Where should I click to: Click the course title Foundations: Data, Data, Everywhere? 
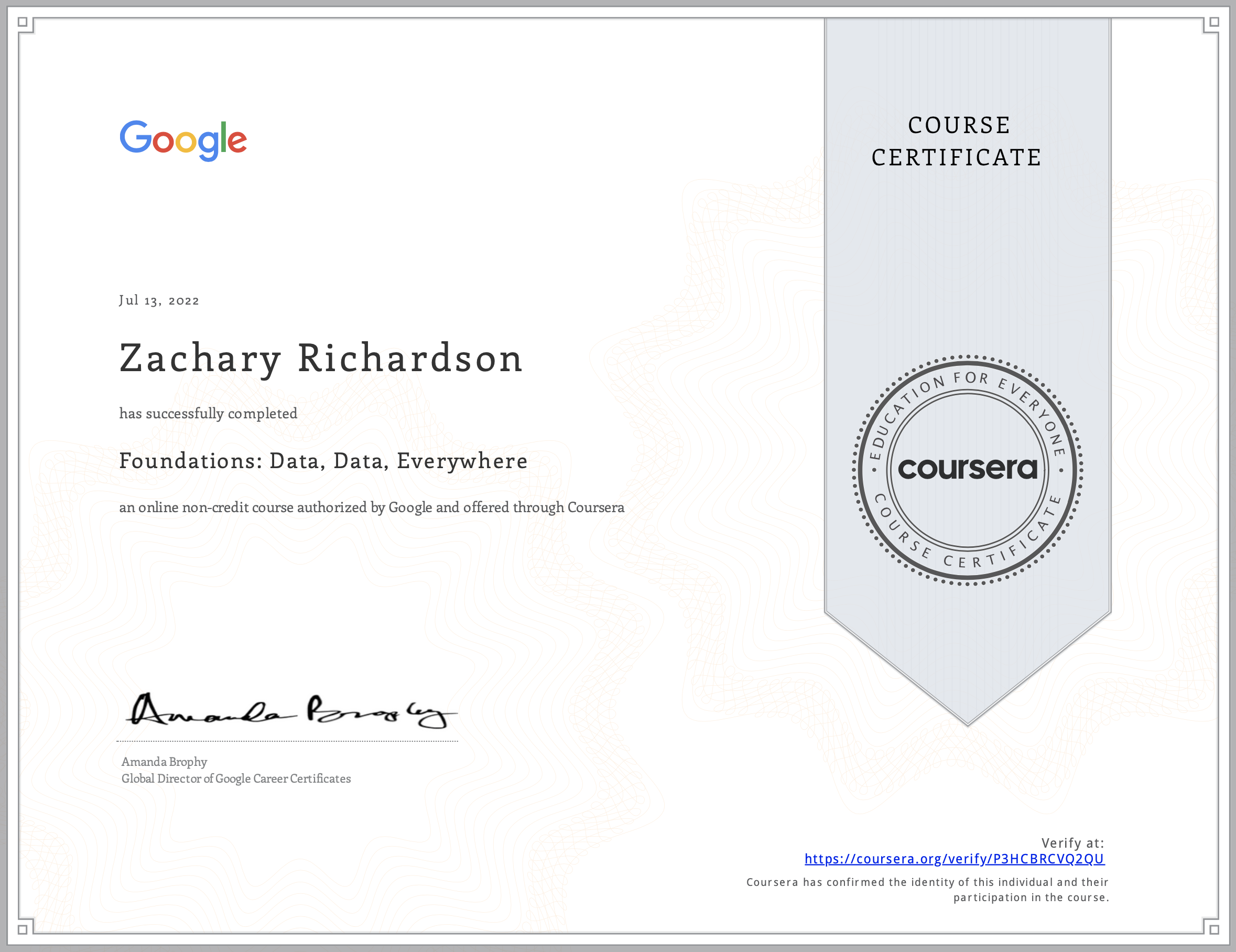tap(323, 461)
